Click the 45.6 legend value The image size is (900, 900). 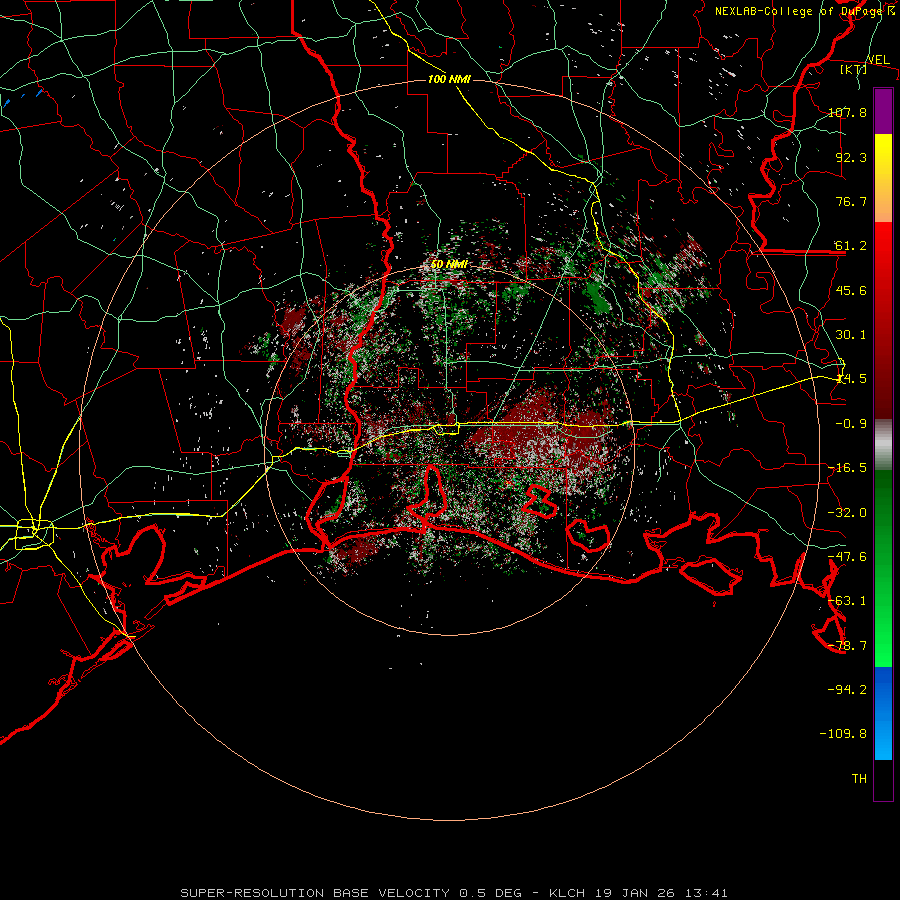pyautogui.click(x=851, y=290)
